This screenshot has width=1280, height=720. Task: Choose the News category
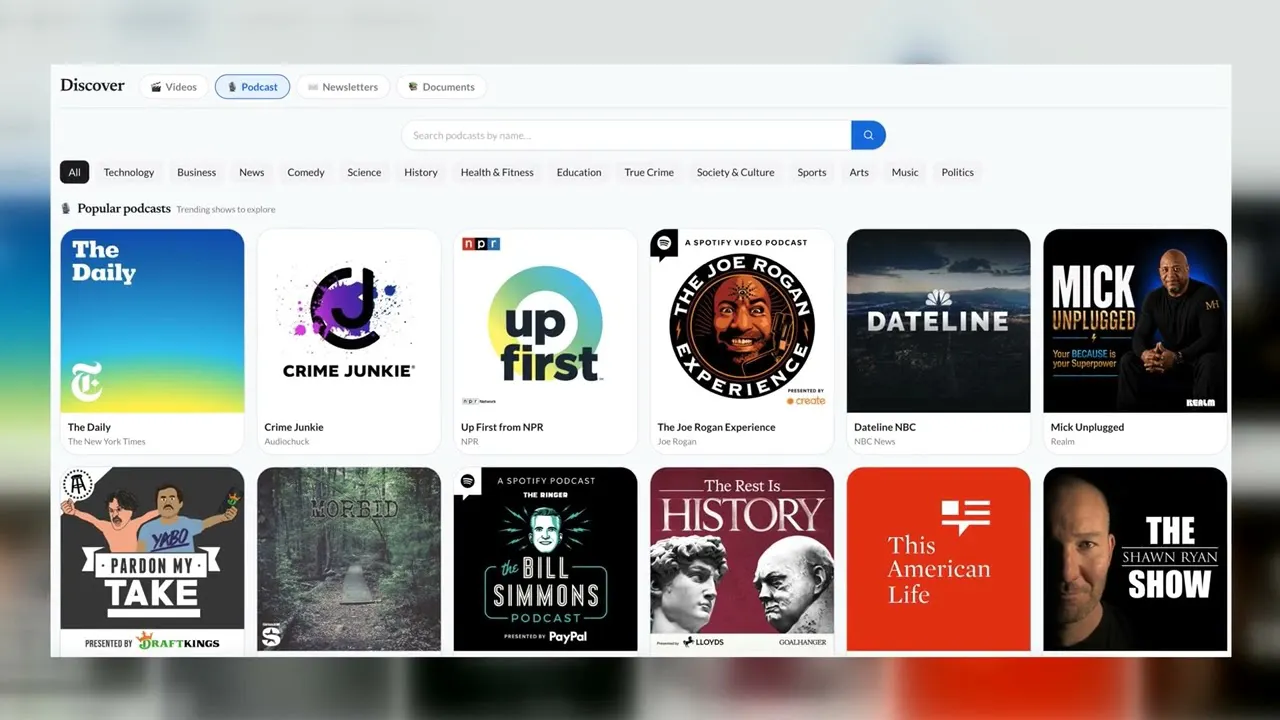coord(252,172)
